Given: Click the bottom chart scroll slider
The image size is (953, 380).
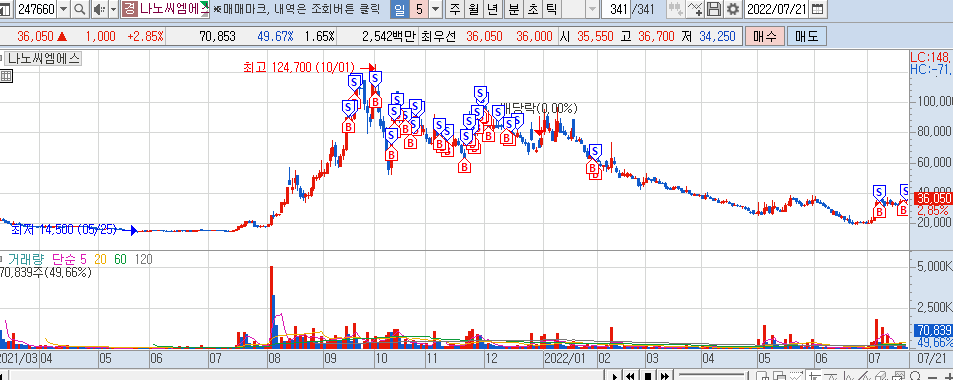Looking at the screenshot, I should [x=711, y=376].
